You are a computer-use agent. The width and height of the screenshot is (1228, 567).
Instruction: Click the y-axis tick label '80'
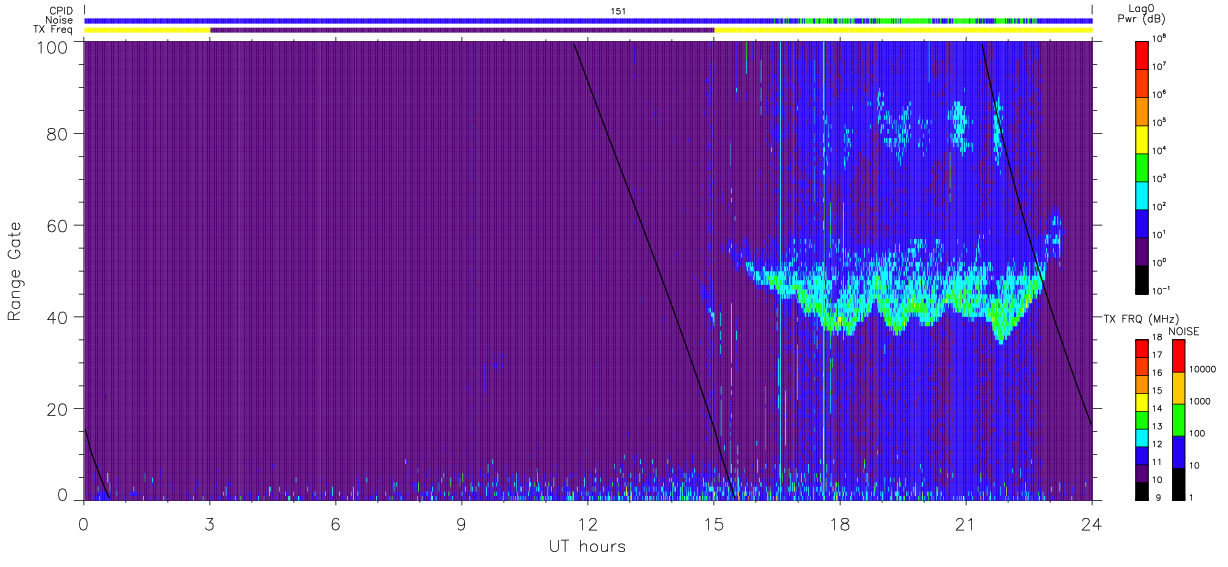[59, 134]
